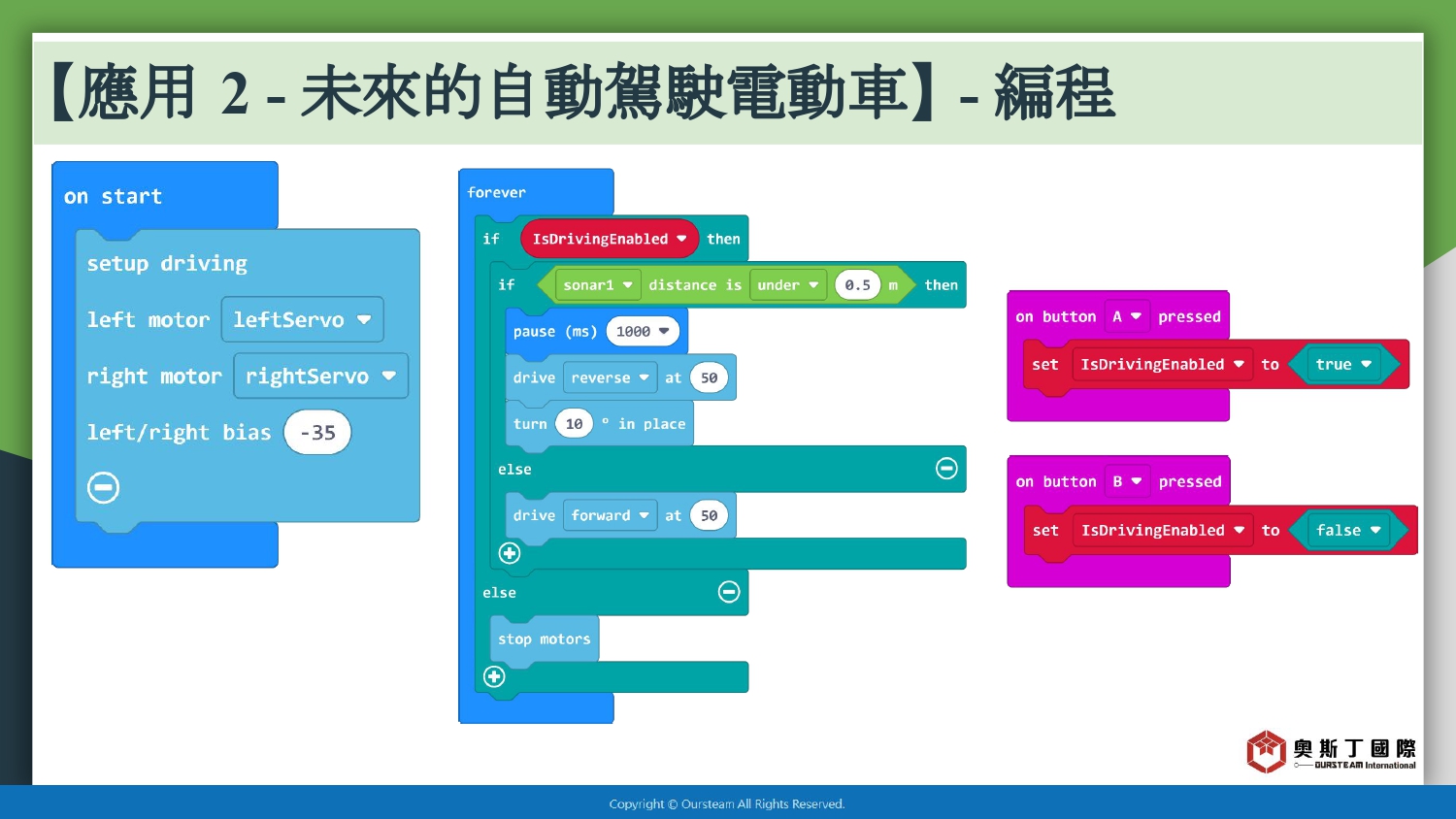The height and width of the screenshot is (819, 1456).
Task: Open the under comparison dropdown
Action: coord(788,285)
